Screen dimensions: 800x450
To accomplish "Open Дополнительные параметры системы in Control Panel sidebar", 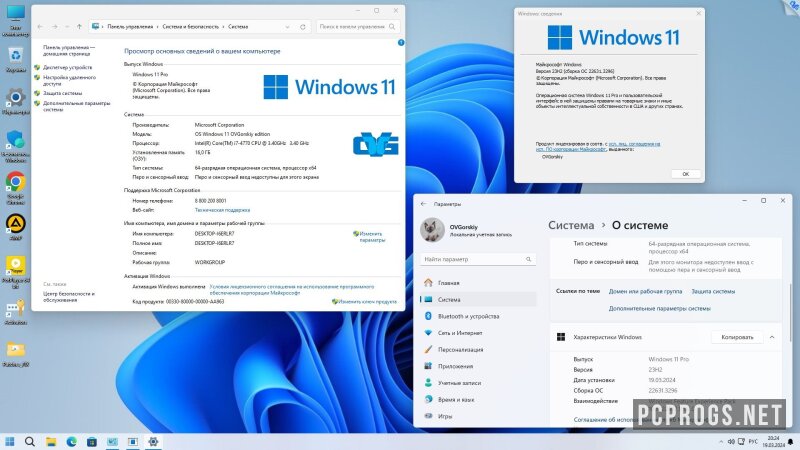I will (x=77, y=106).
